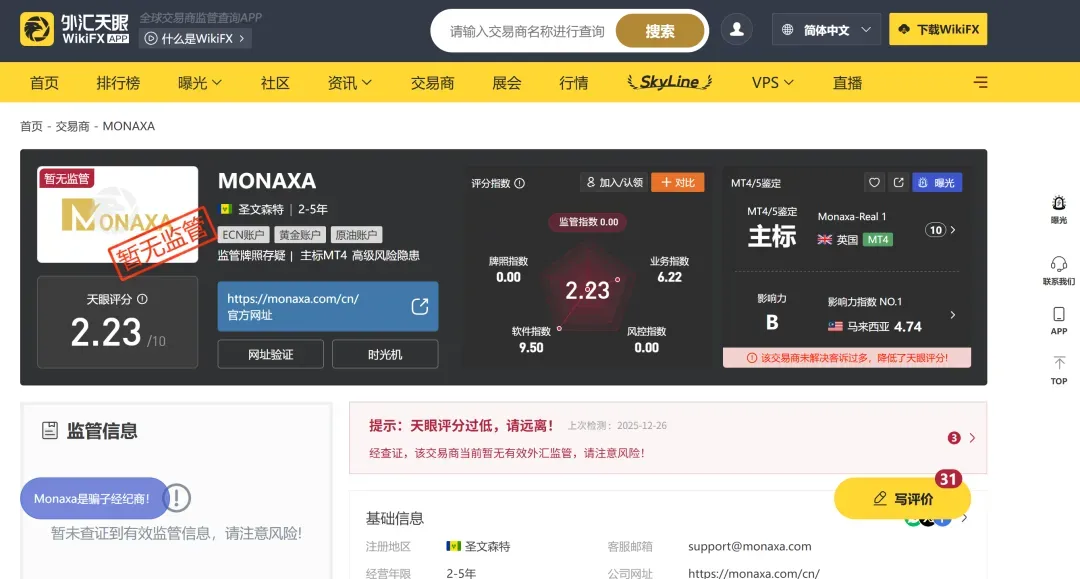Open the 首页 nav tab
The height and width of the screenshot is (579, 1080).
click(44, 83)
